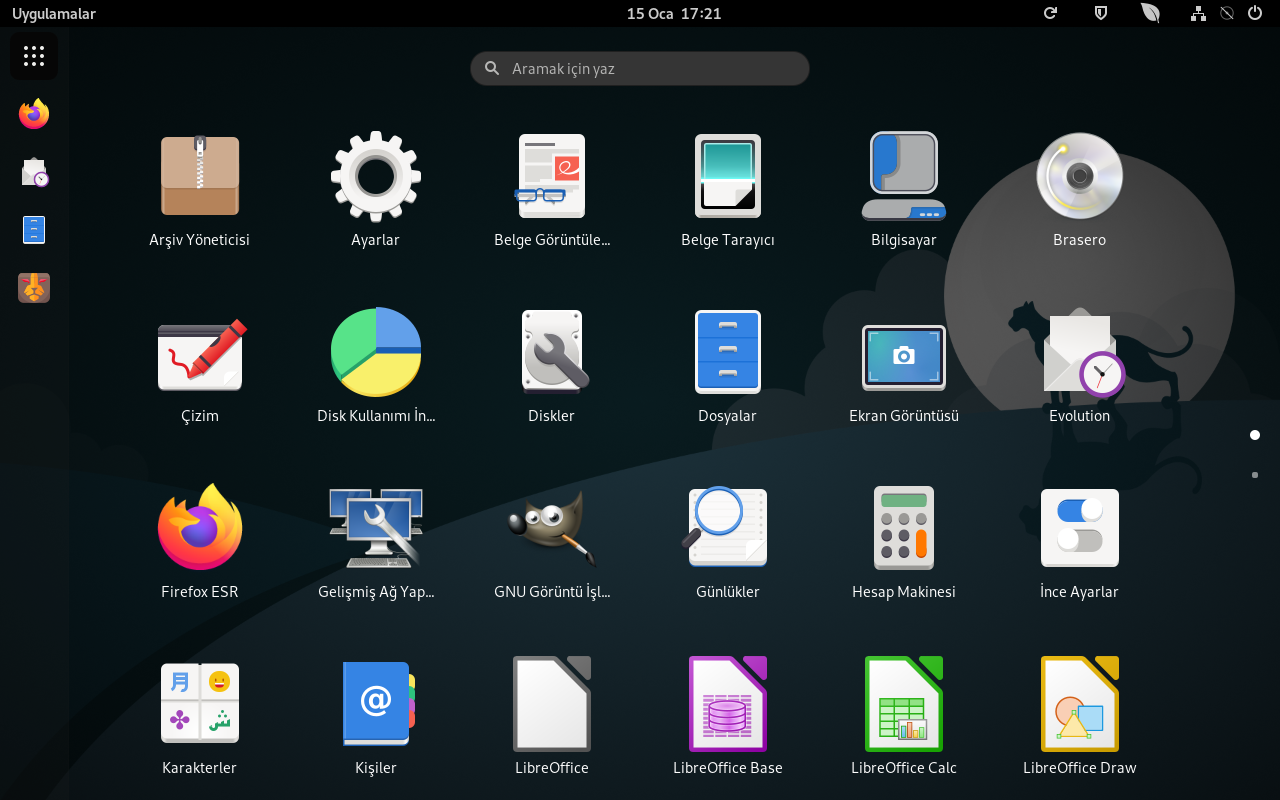Open Çizim drawing app
Viewport: 1280px width, 800px height.
coord(200,352)
